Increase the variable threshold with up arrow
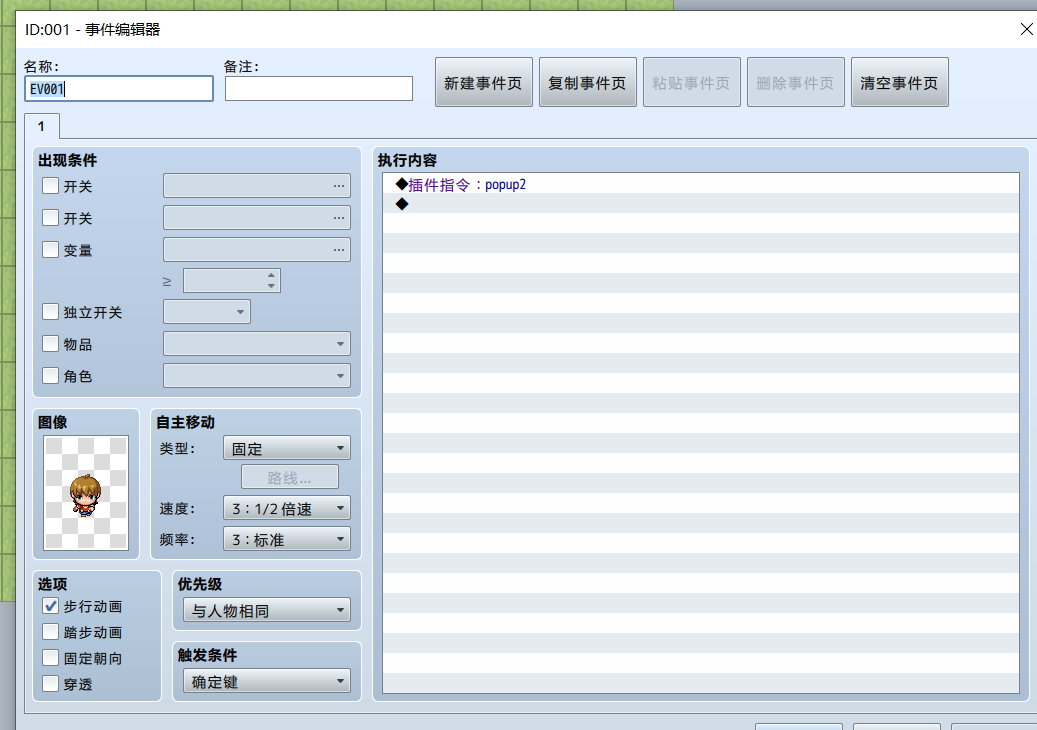1037x730 pixels. pyautogui.click(x=271, y=275)
